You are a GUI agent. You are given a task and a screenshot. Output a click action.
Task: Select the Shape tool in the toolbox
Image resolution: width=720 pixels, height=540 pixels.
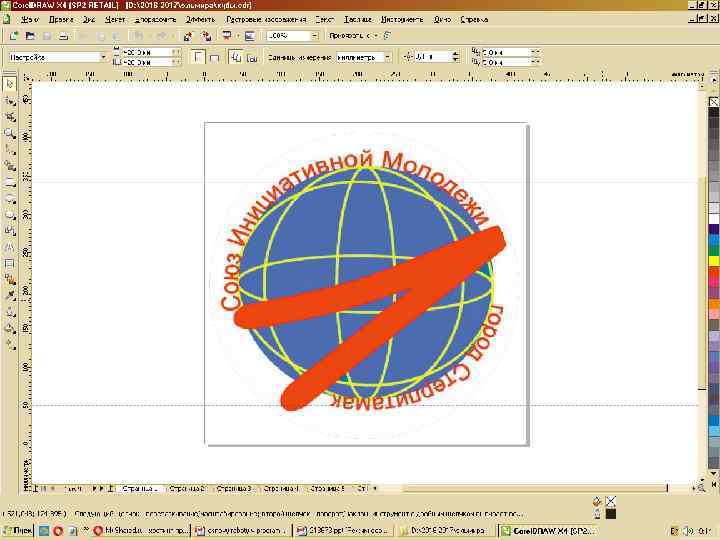click(10, 101)
